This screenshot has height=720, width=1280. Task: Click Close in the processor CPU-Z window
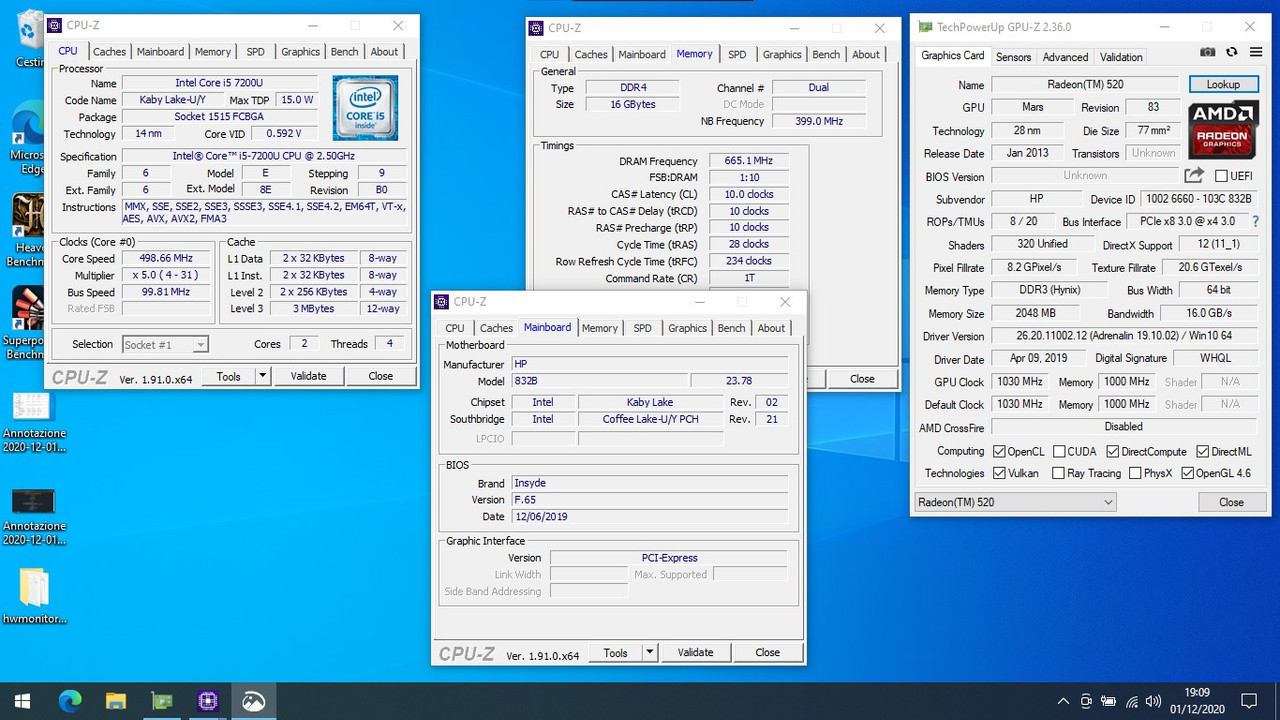pyautogui.click(x=381, y=376)
